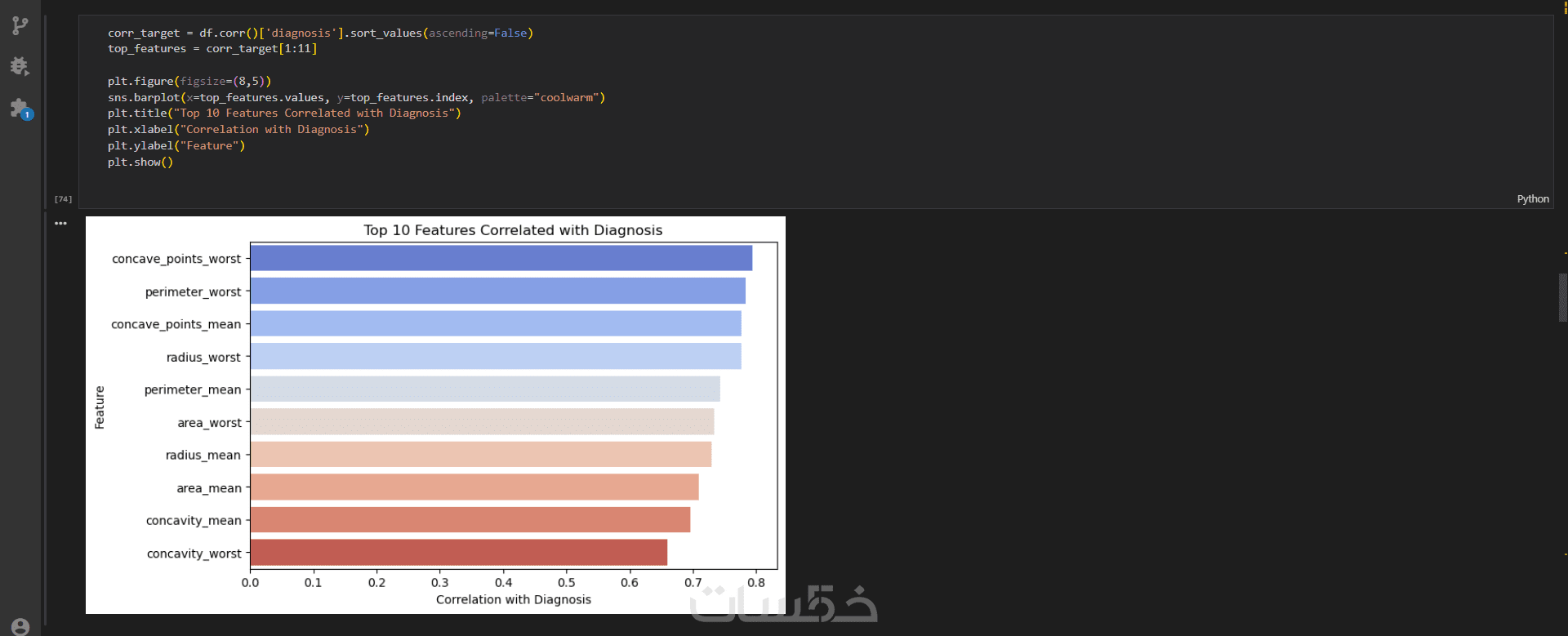The width and height of the screenshot is (1568, 636).
Task: Click the Accounts icon in activity bar
Action: tap(20, 626)
